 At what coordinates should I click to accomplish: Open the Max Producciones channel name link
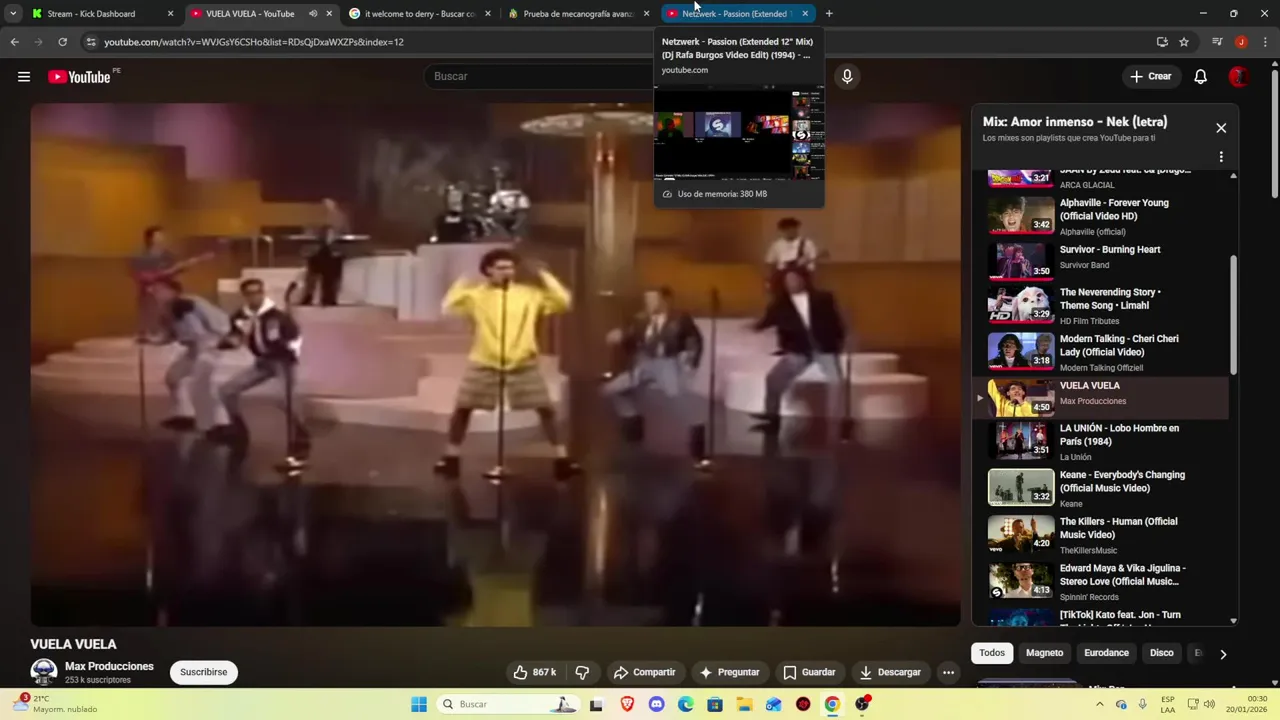(109, 666)
